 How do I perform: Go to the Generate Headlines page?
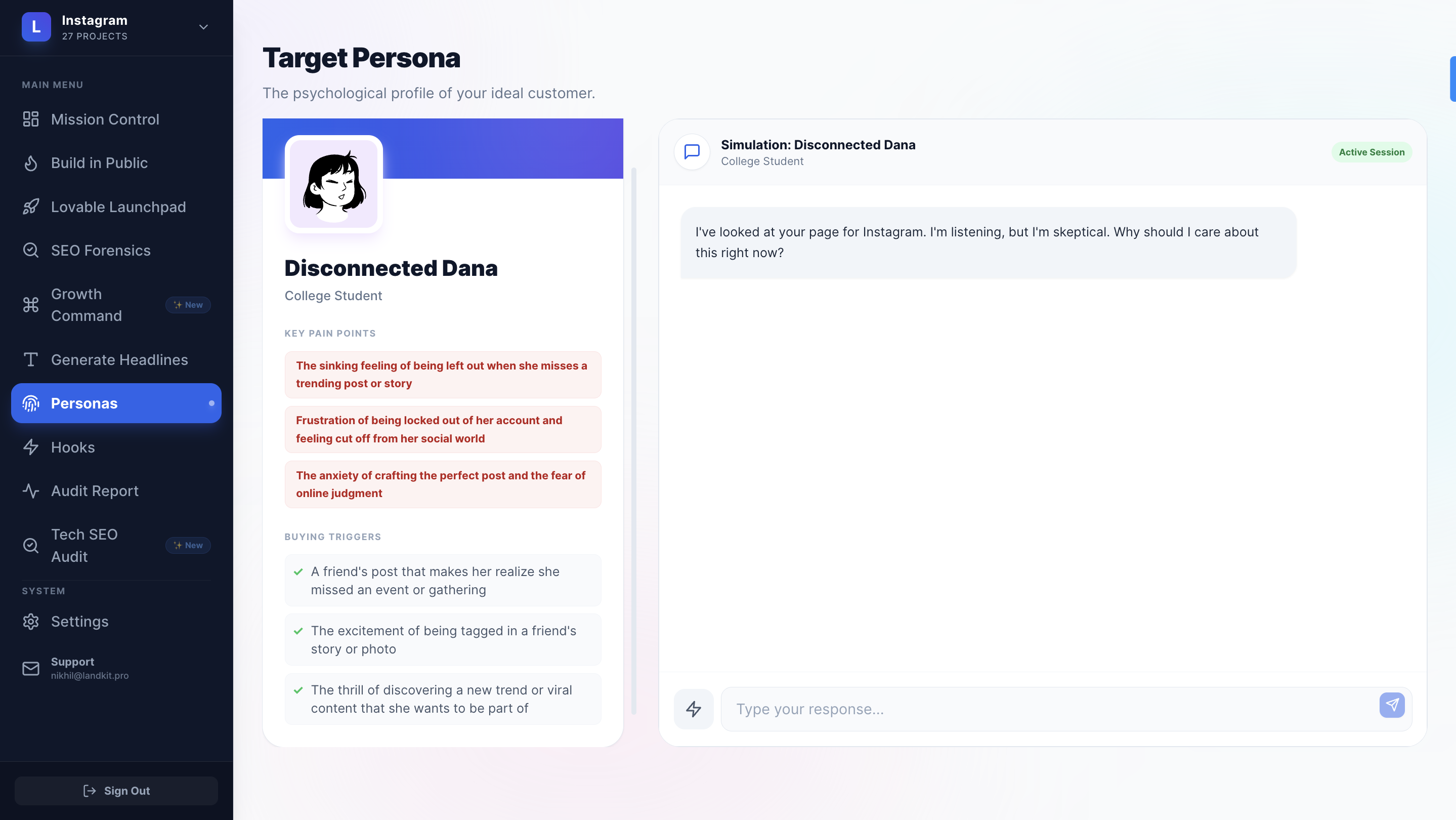pos(119,360)
